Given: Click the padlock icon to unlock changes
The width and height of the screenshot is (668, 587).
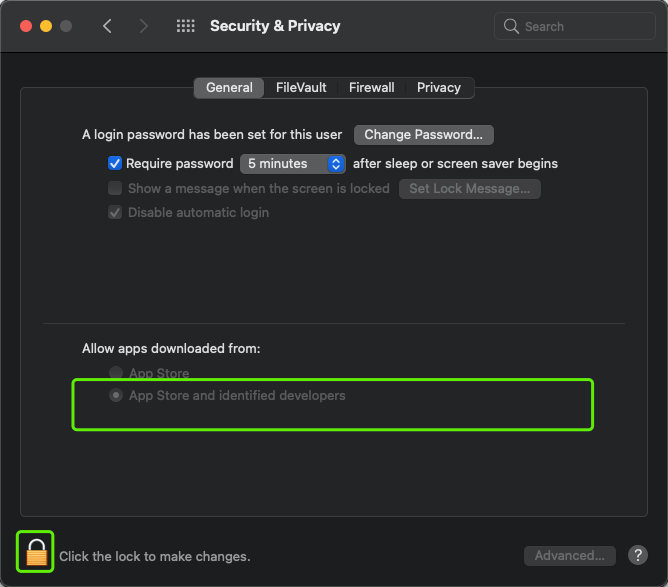Looking at the screenshot, I should pyautogui.click(x=37, y=552).
